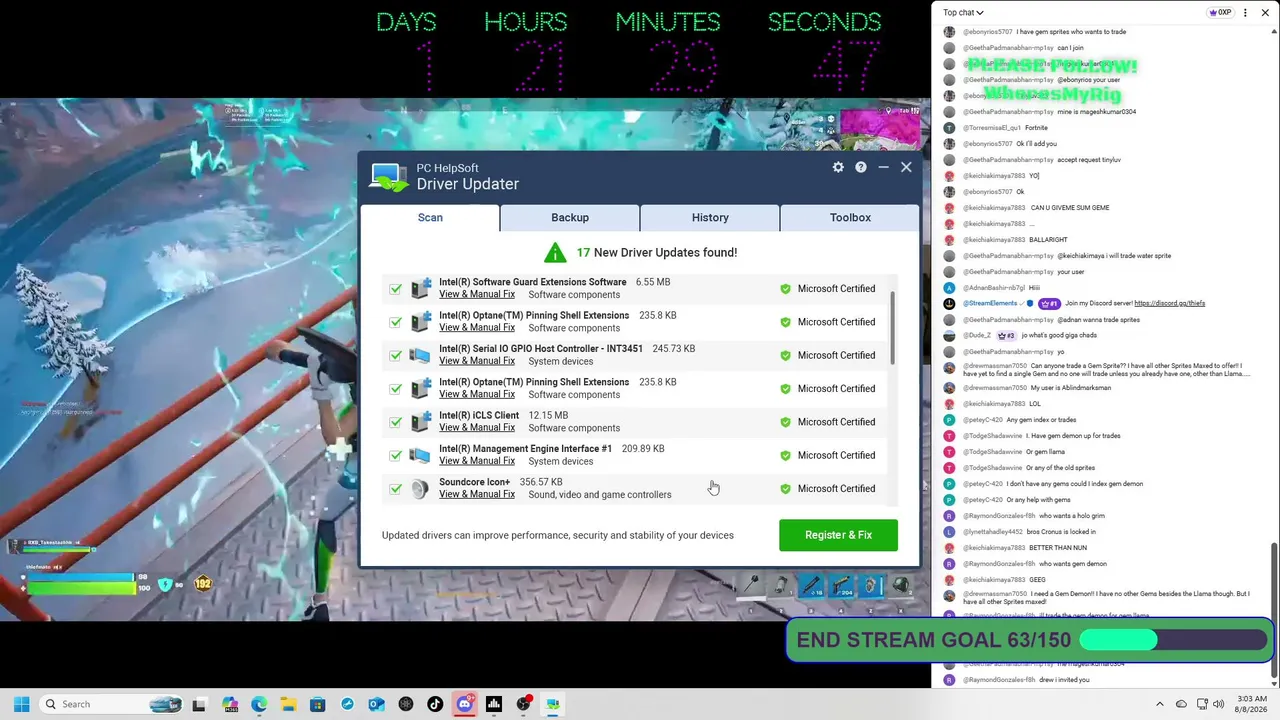Click the Register & Fix button
1280x720 pixels.
pos(838,535)
